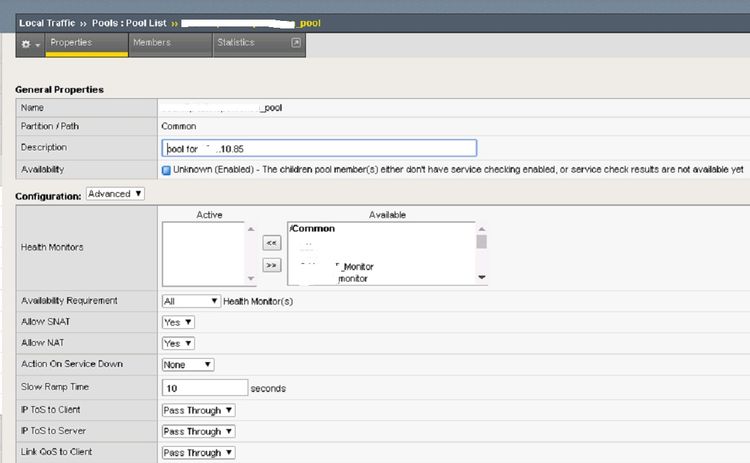The image size is (750, 463).
Task: Expand IP ToS to Client dropdown
Action: (x=199, y=410)
